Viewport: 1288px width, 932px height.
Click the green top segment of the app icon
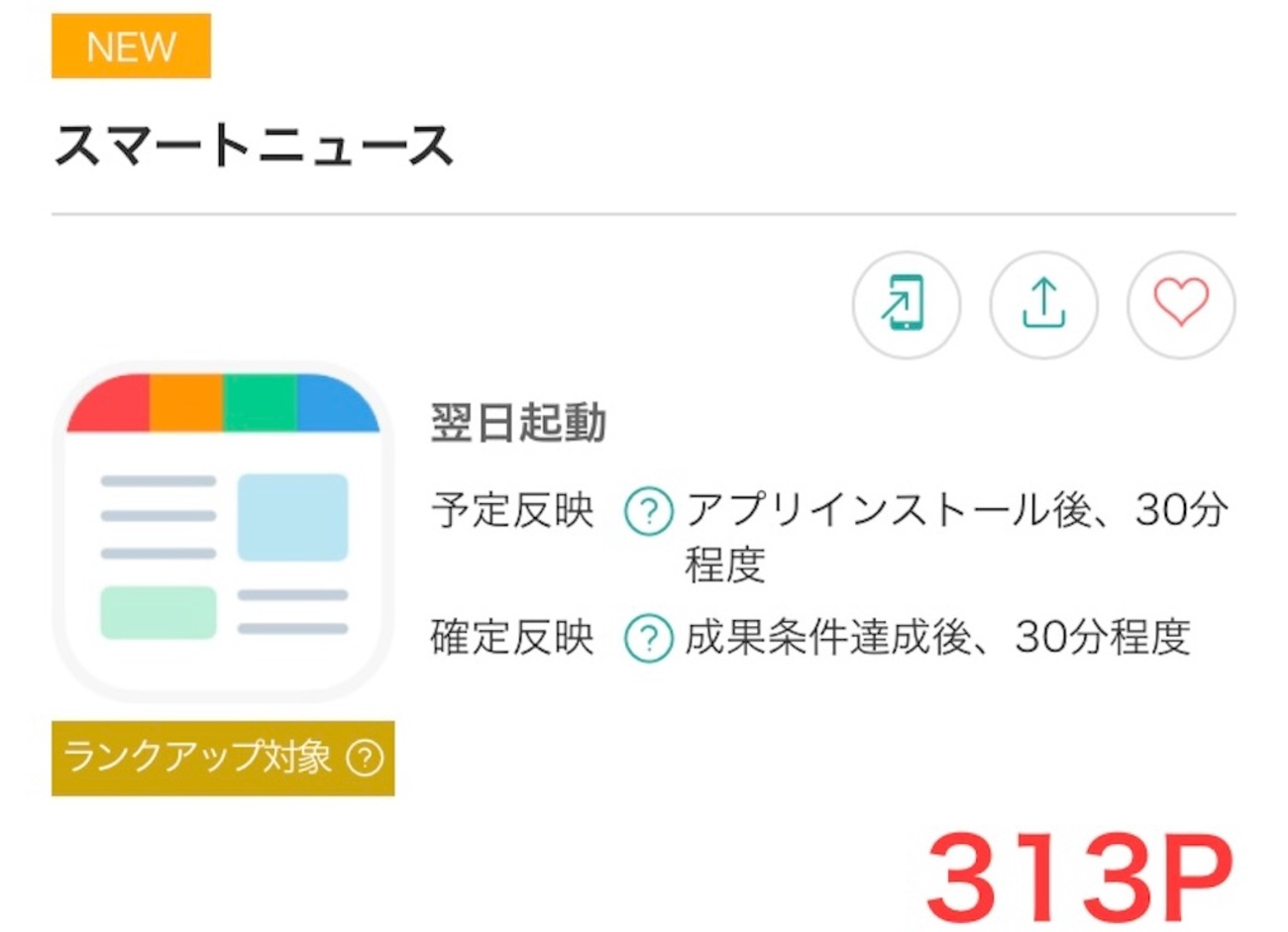tap(260, 403)
